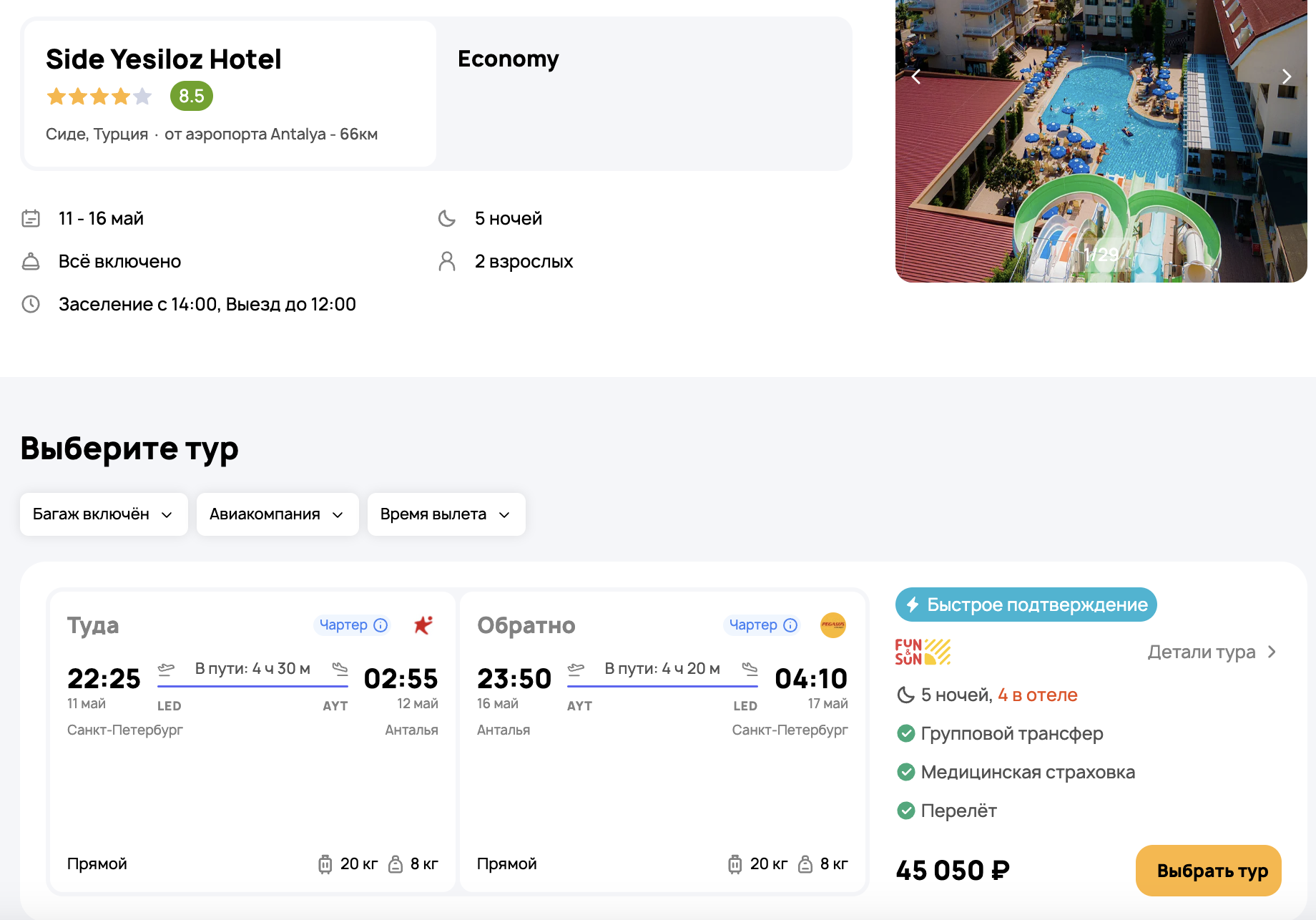Open the Время вылета dropdown
Viewport: 1316px width, 920px height.
pyautogui.click(x=446, y=514)
